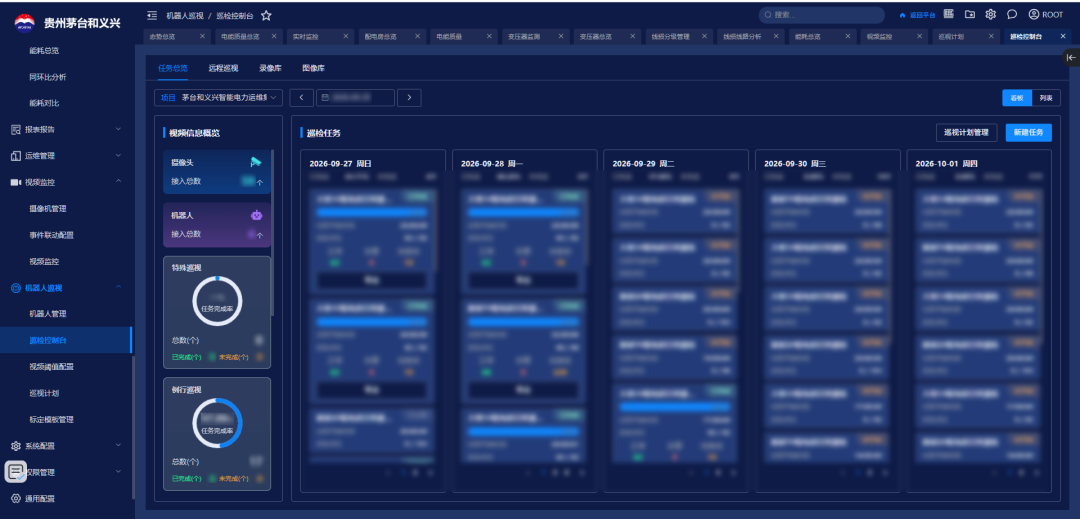Click the collapse arrow icon at right edge

(1070, 58)
